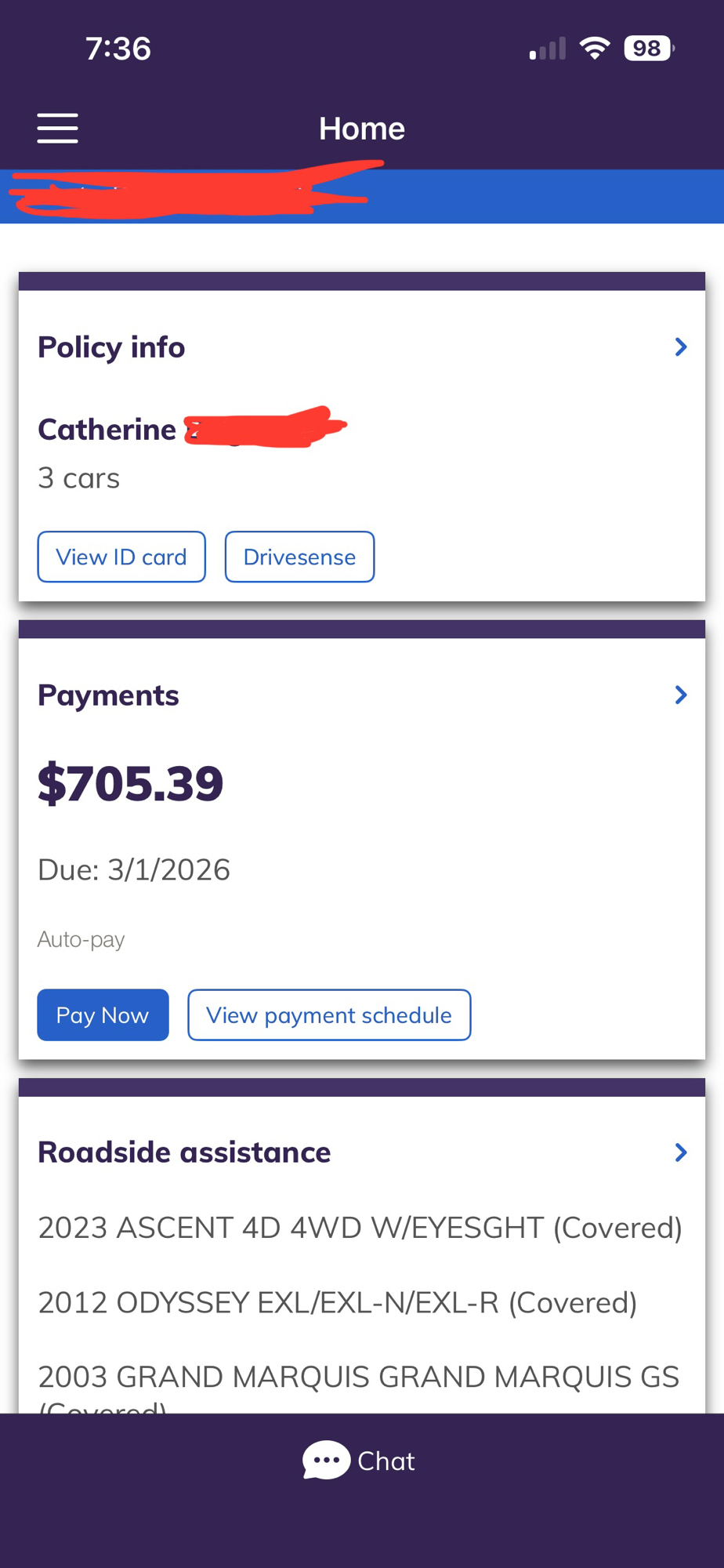This screenshot has height=1568, width=724.
Task: Select the Chat label in bottom bar
Action: point(386,1461)
